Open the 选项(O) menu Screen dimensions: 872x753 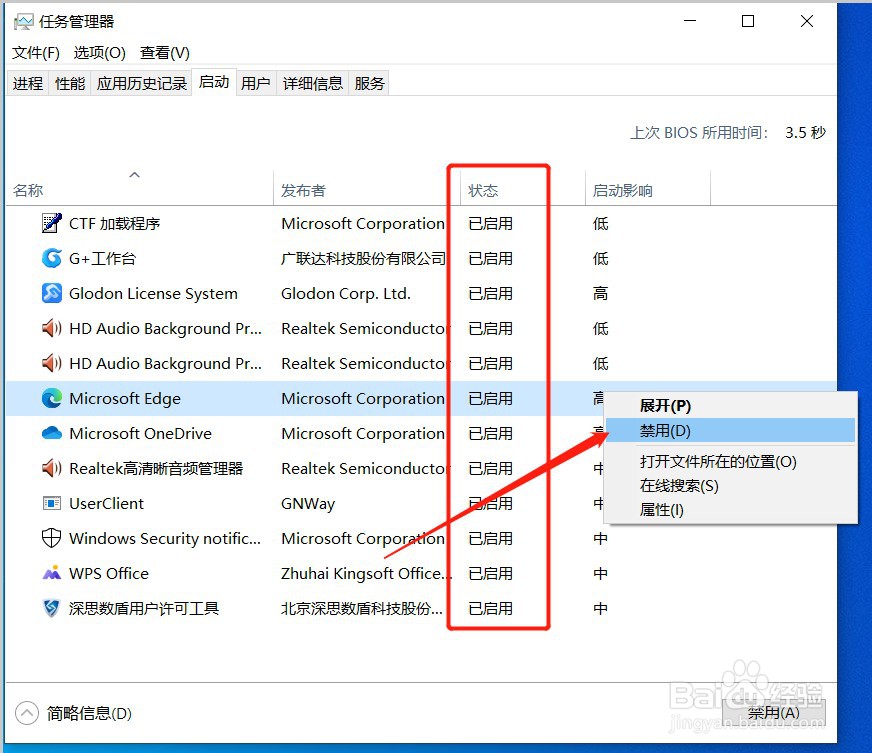(99, 52)
